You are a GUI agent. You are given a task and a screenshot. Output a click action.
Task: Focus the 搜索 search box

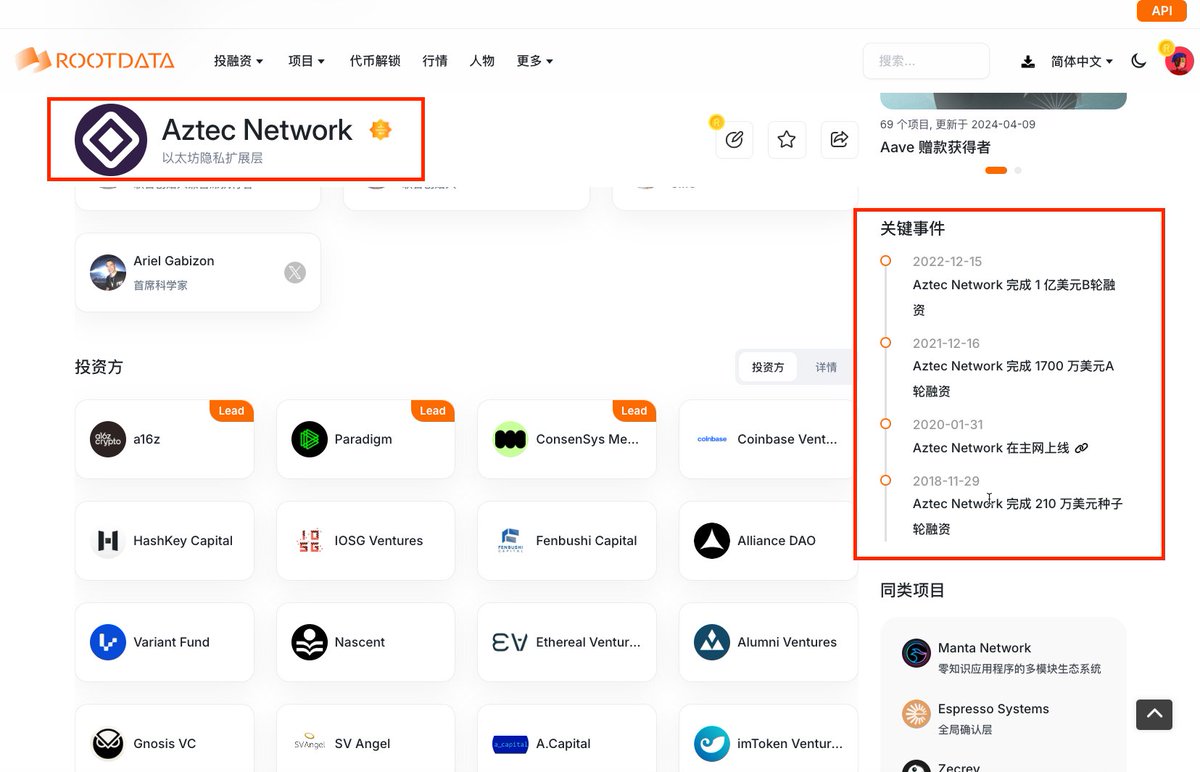click(926, 61)
